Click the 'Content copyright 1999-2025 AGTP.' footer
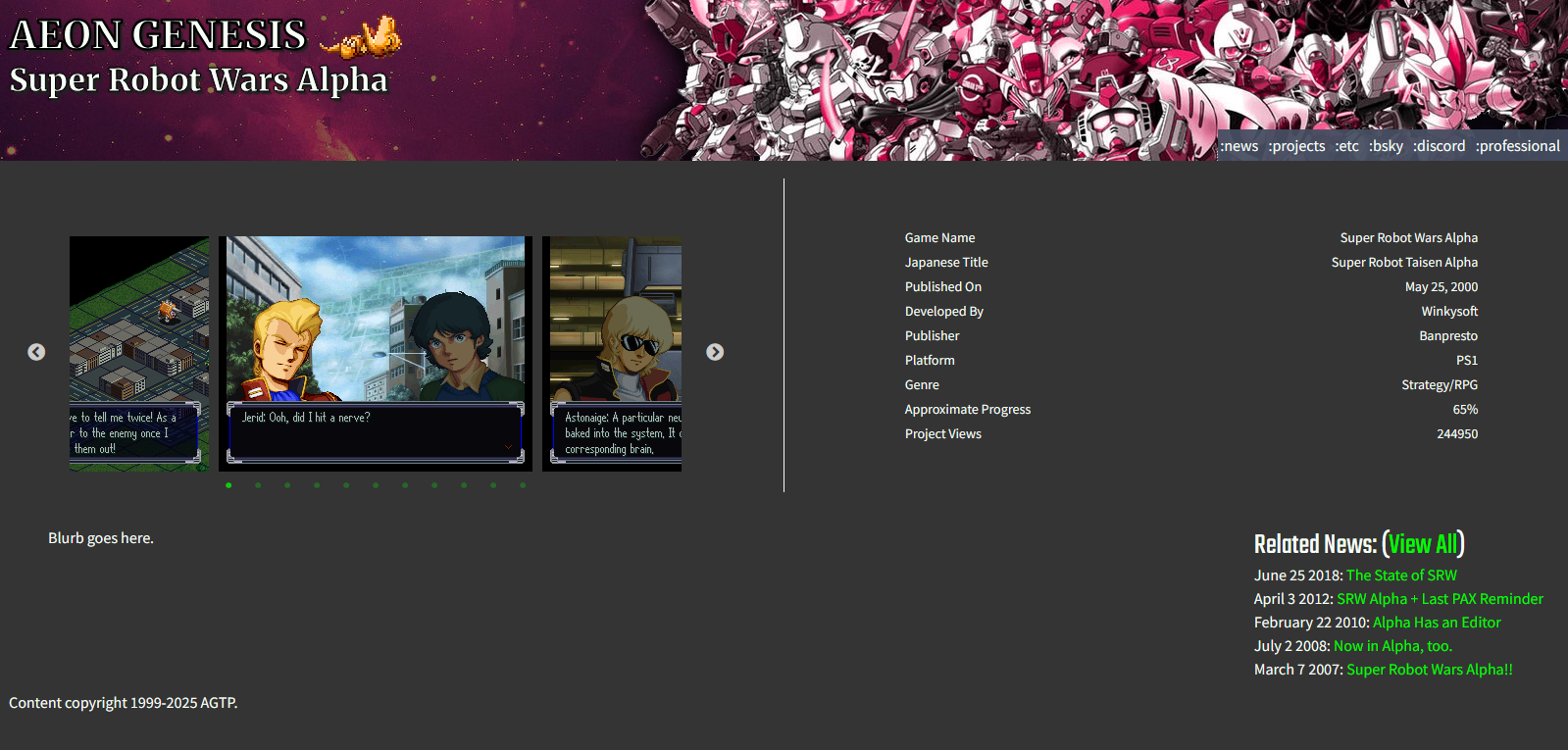The width and height of the screenshot is (1568, 750). coord(124,703)
